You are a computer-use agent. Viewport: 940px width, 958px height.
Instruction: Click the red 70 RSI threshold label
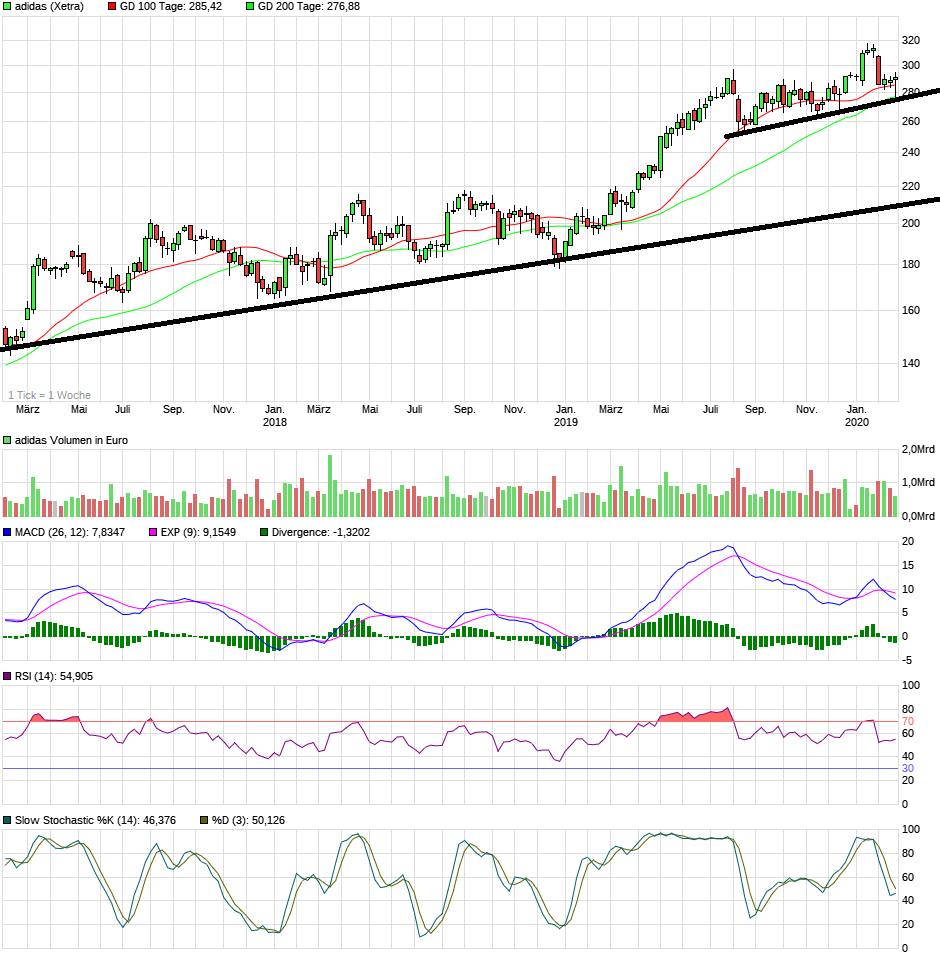pos(908,722)
